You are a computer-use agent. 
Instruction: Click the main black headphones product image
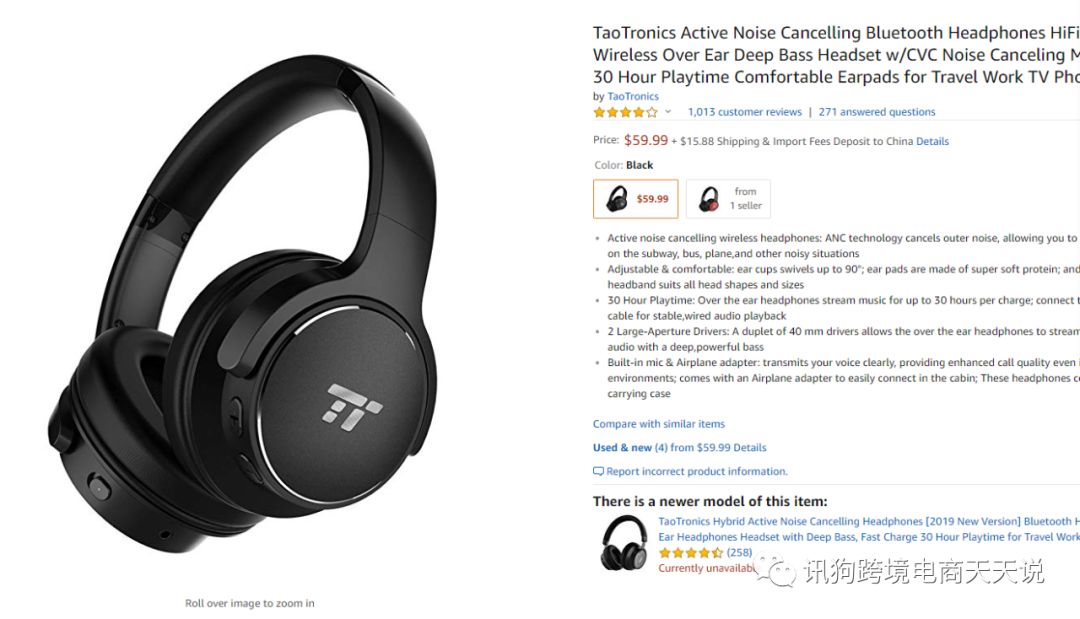pos(242,303)
